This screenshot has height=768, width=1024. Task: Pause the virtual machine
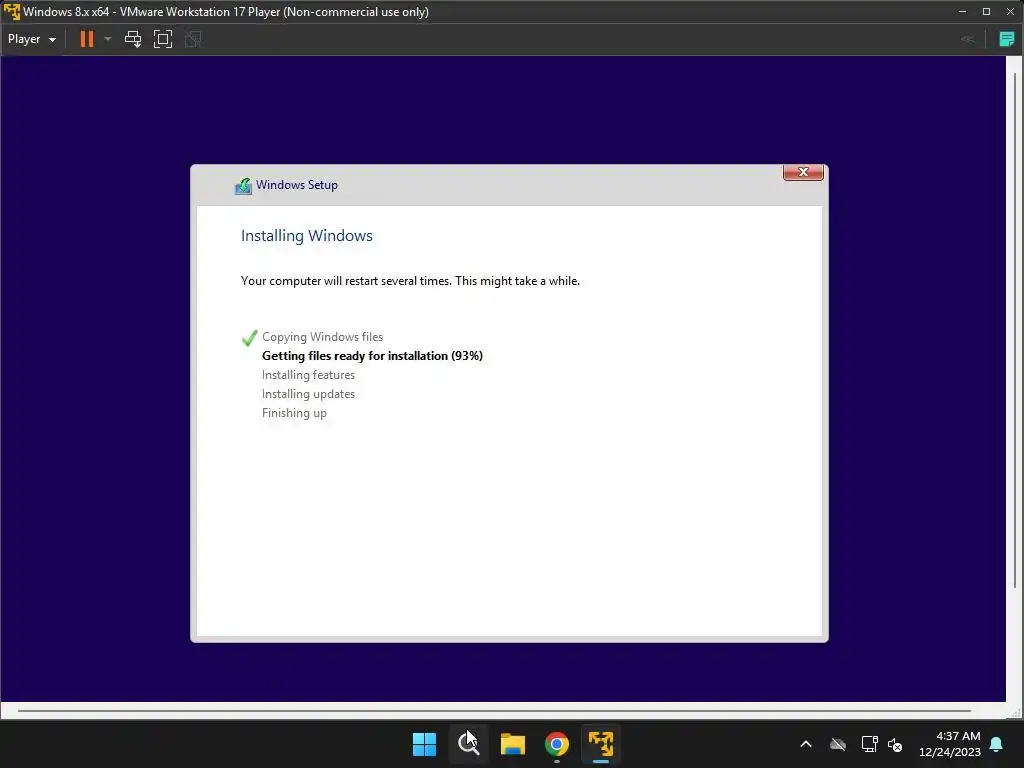pos(86,39)
